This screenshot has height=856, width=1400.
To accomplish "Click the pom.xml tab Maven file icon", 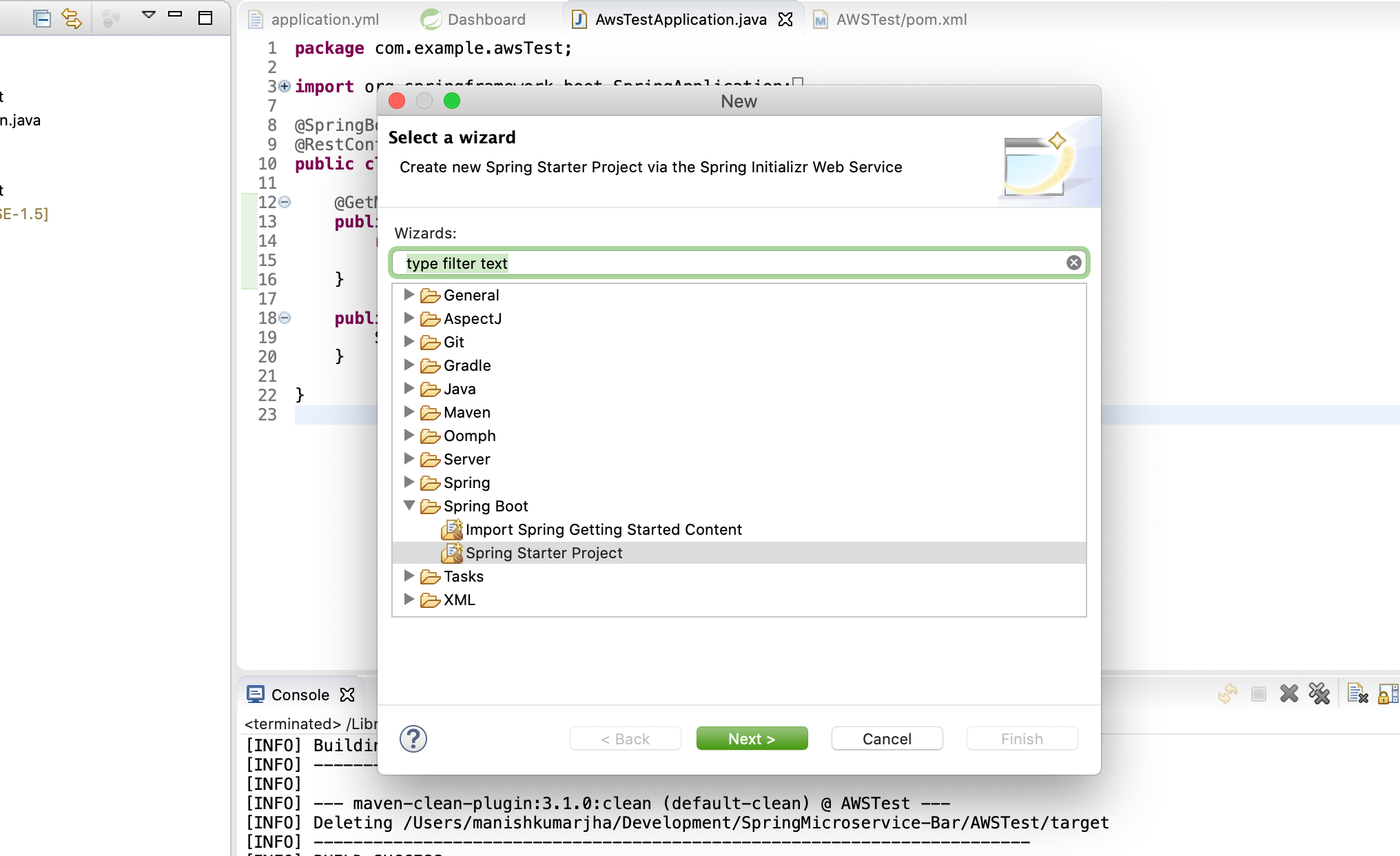I will click(x=821, y=19).
